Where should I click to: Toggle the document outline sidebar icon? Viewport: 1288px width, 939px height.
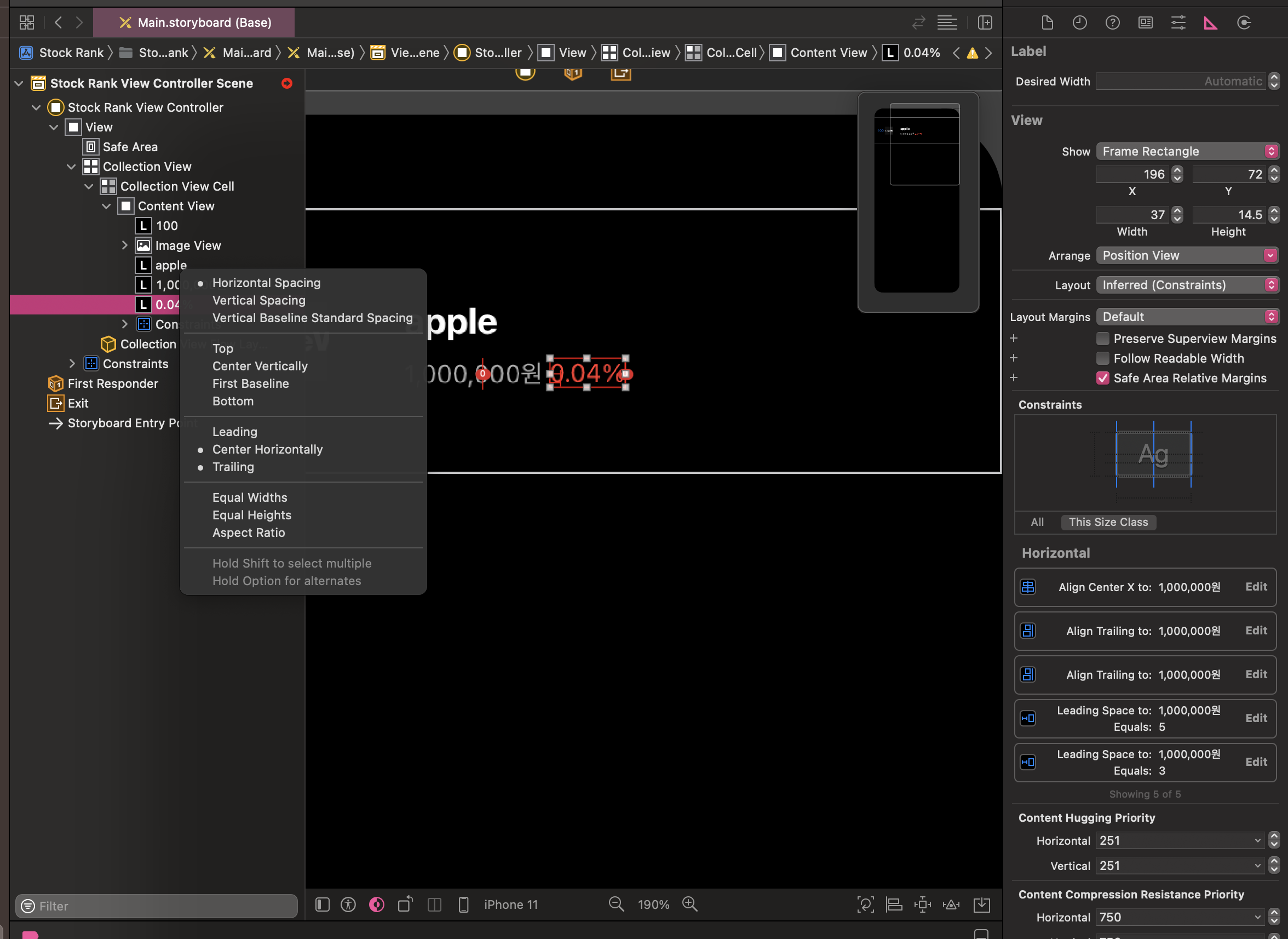coord(322,904)
